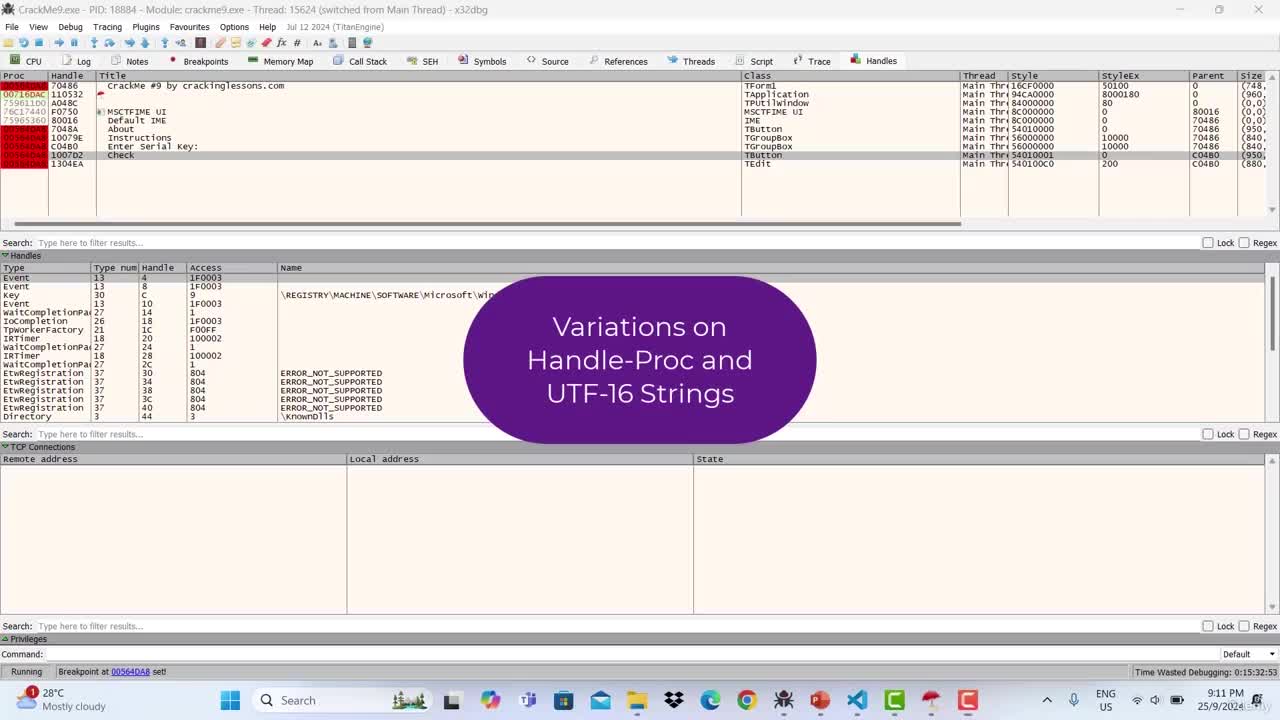Screen dimensions: 1280x720
Task: Click the State column header
Action: tap(980, 459)
